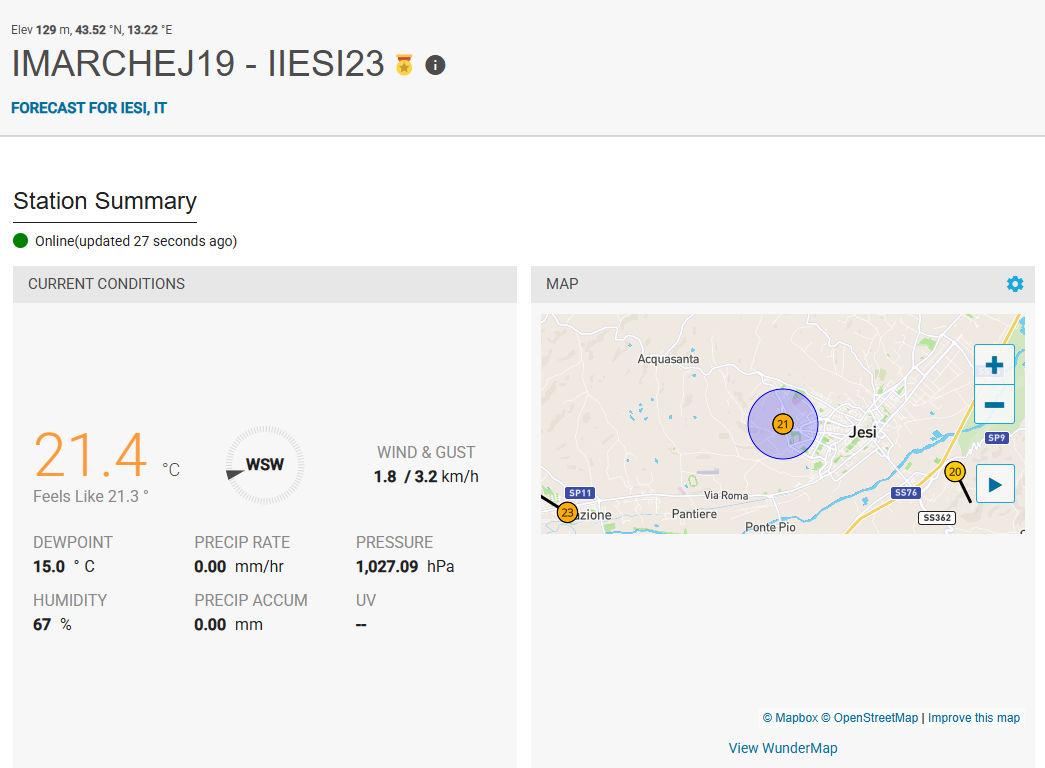Click the 21.4 temperature reading
This screenshot has height=768, width=1045.
[x=91, y=456]
